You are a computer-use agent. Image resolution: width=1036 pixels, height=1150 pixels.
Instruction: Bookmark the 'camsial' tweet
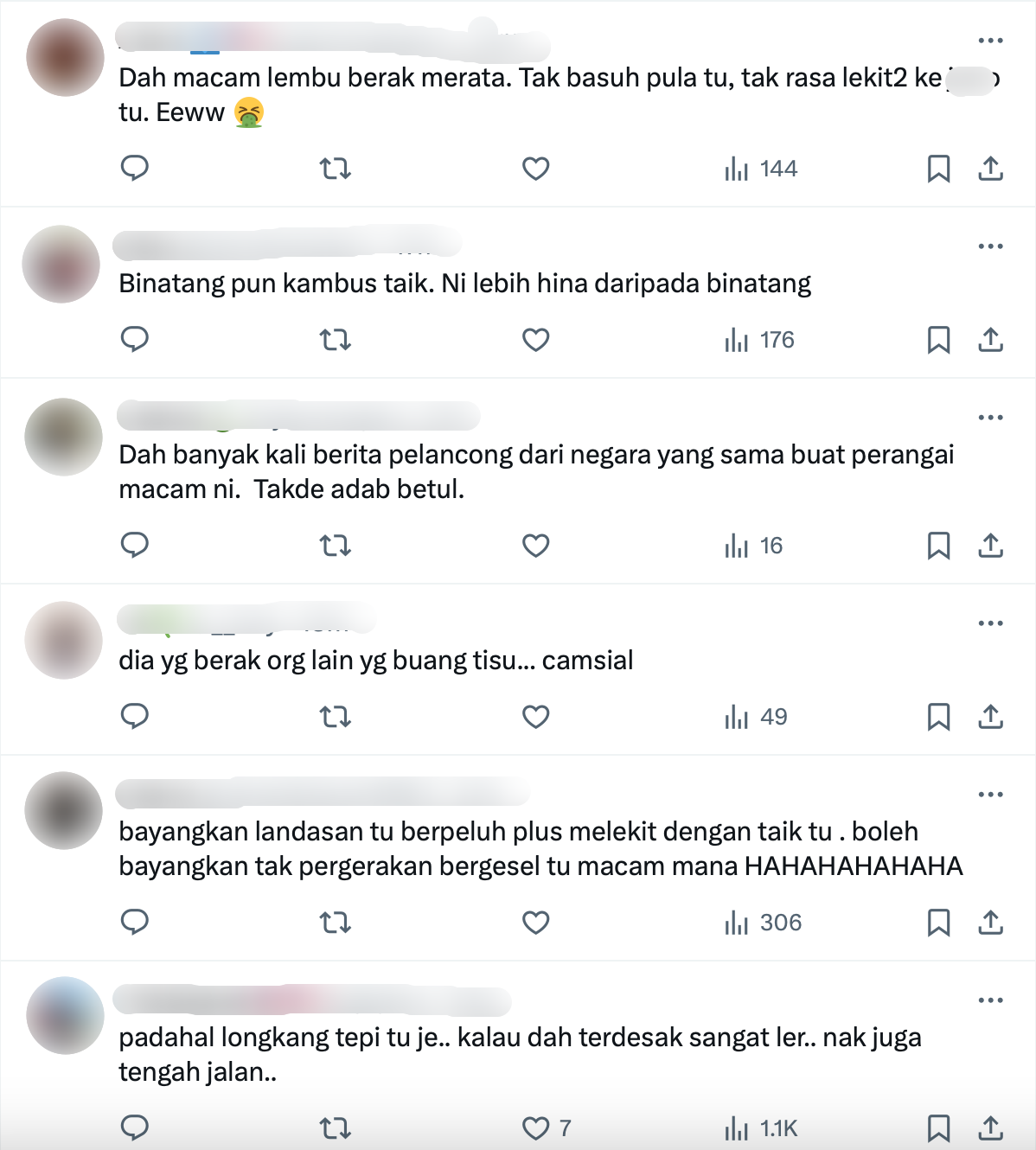tap(938, 717)
